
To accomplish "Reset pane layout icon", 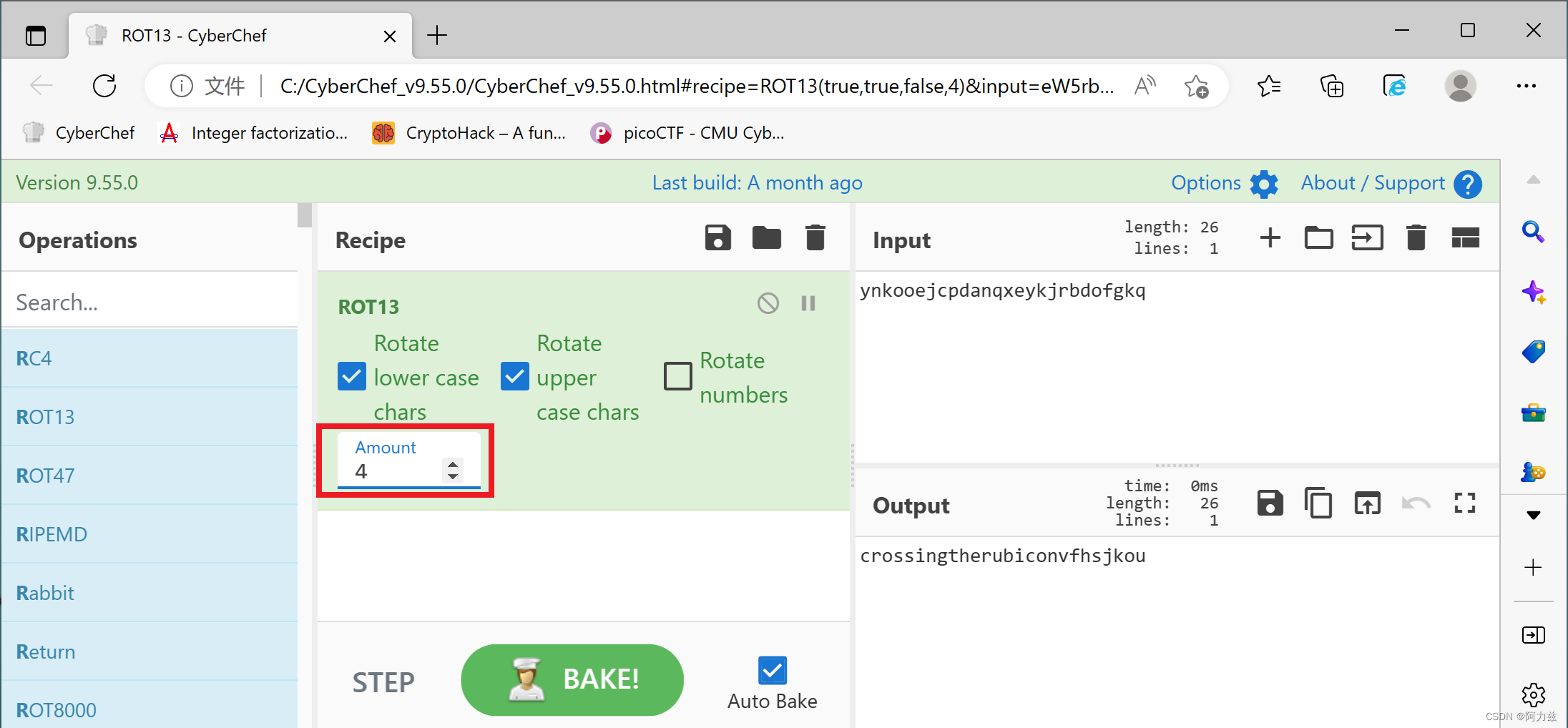I will pyautogui.click(x=1465, y=237).
